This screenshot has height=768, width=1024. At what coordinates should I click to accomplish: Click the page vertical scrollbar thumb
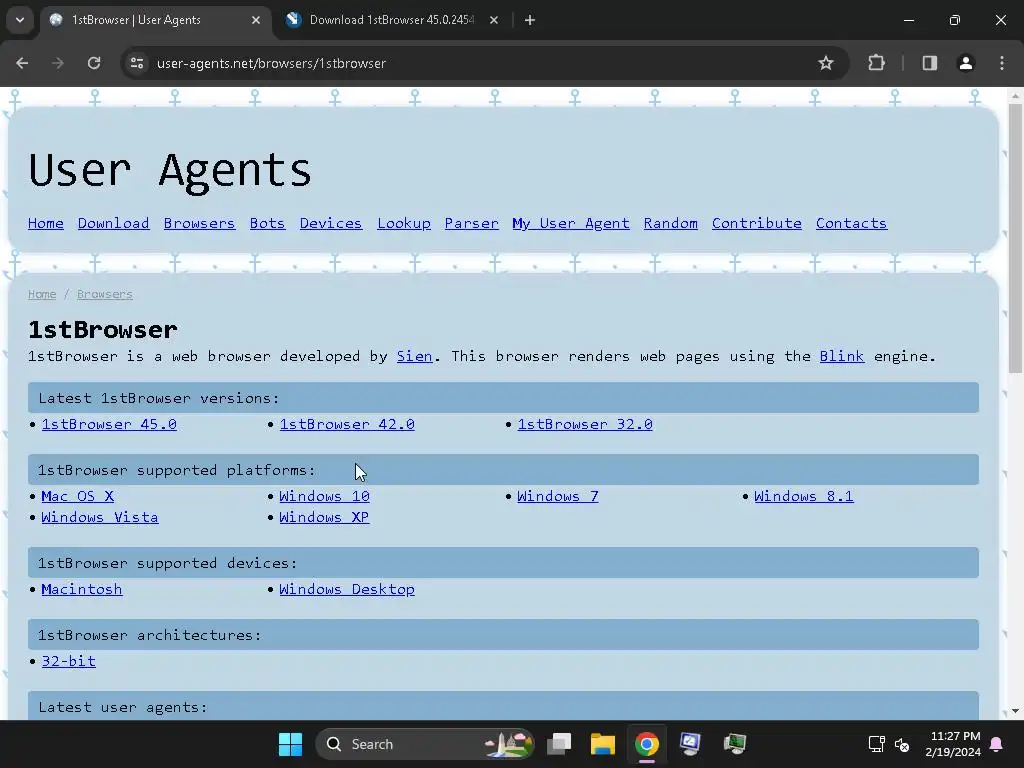1015,238
